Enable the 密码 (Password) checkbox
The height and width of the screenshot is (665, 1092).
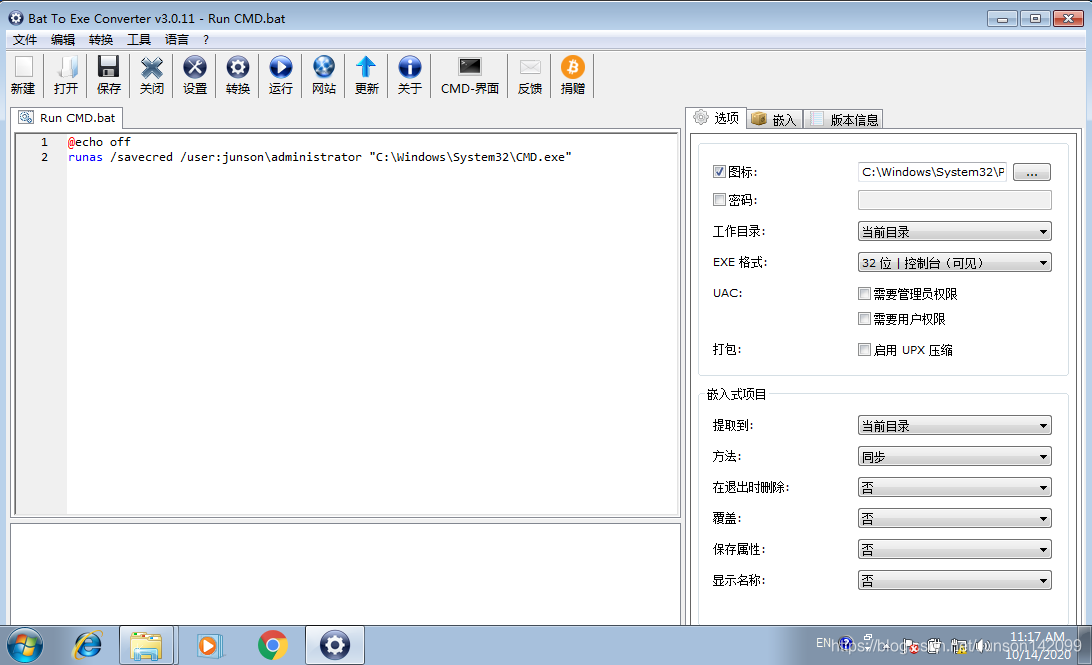coord(719,200)
